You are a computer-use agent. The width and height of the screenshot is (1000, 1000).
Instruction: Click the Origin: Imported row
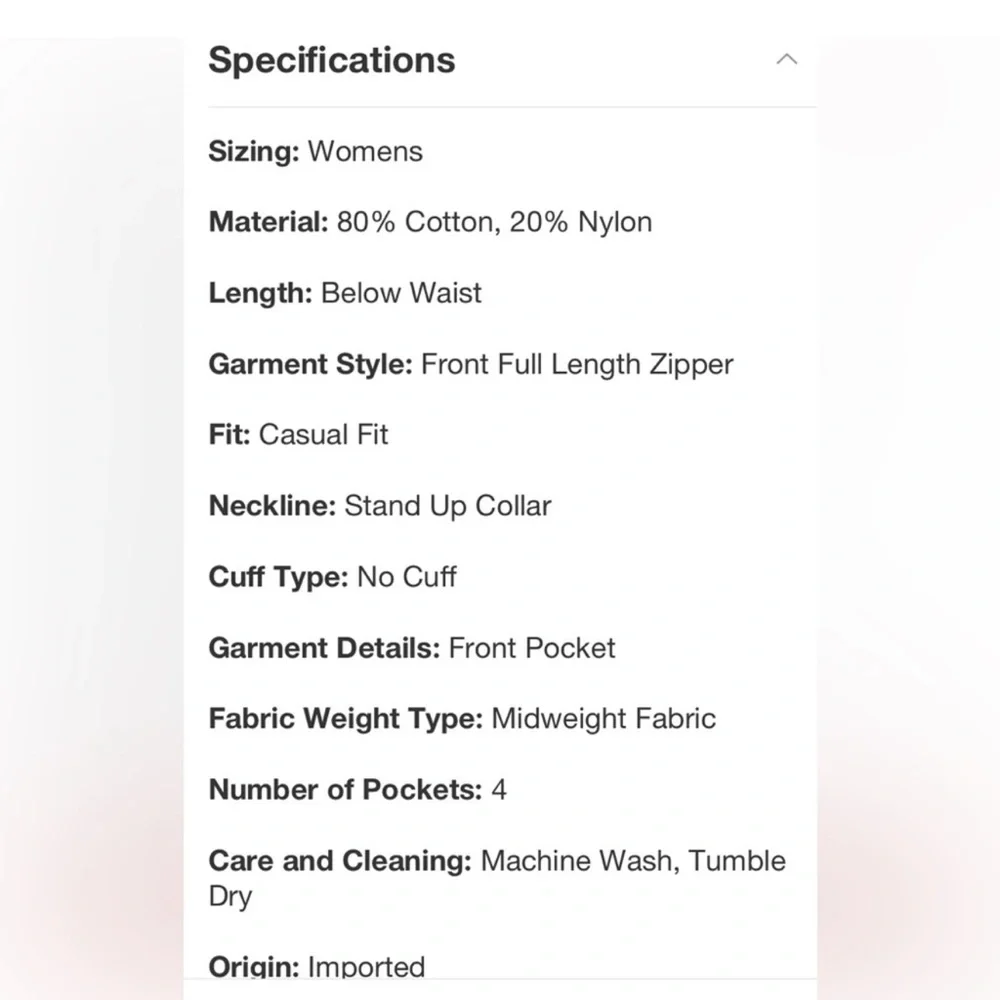point(316,967)
